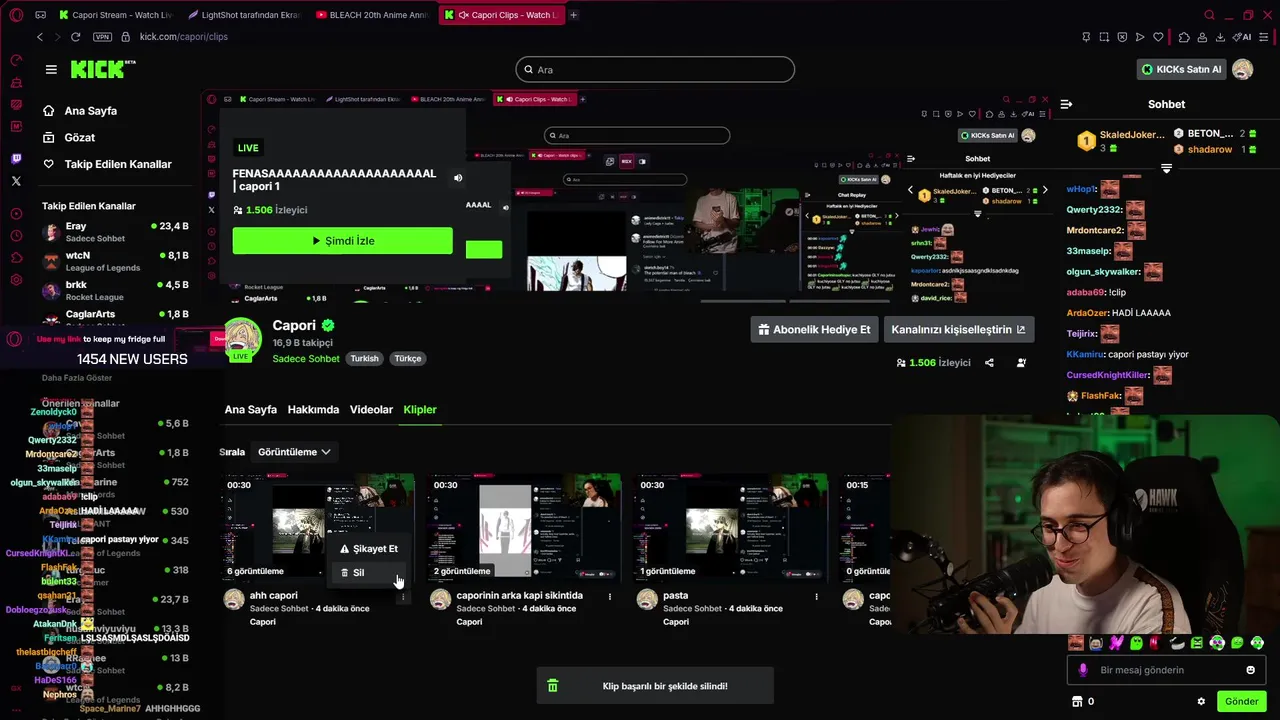Image resolution: width=1280 pixels, height=720 pixels.
Task: Click the Opera GX logo button
Action: click(x=16, y=15)
